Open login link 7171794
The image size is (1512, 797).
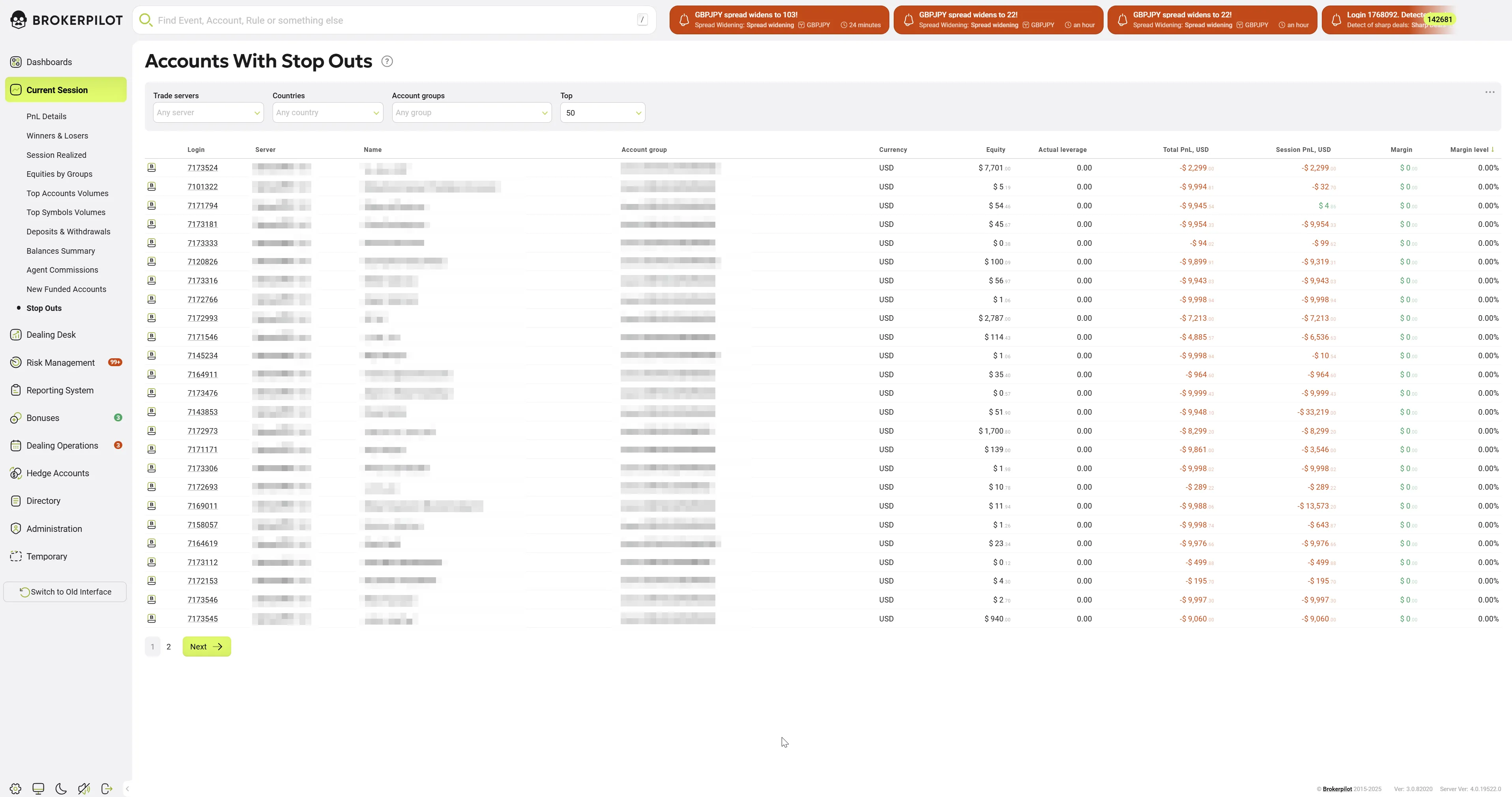point(202,206)
